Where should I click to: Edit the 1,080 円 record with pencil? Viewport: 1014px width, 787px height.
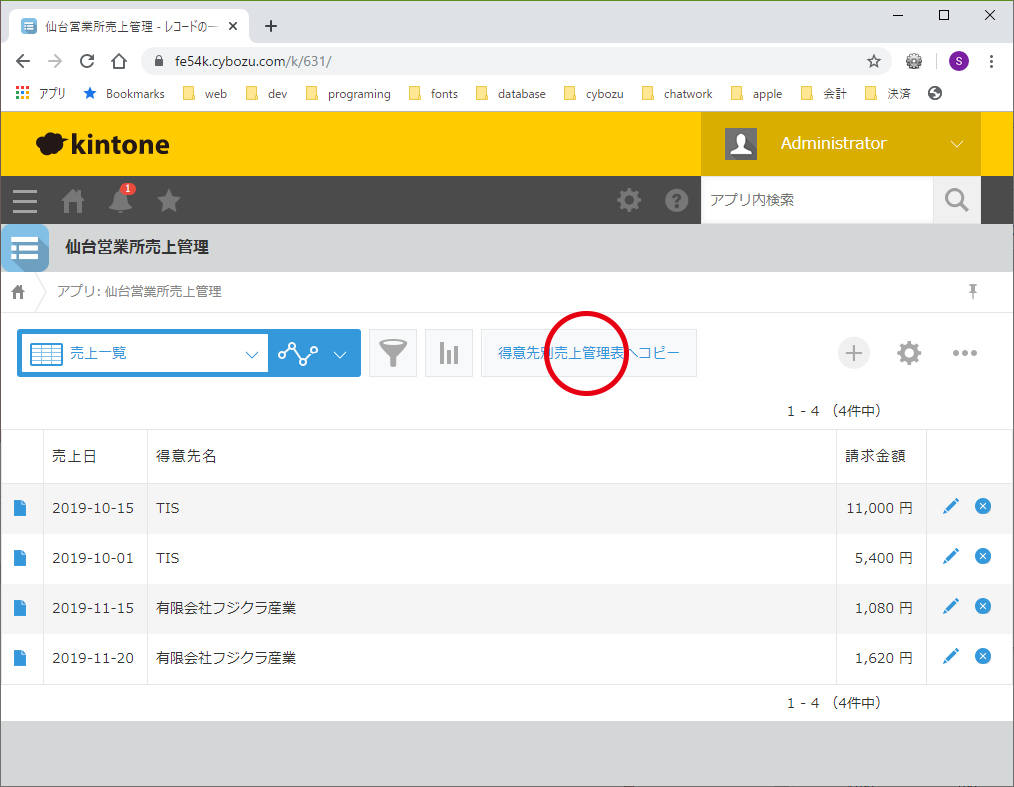pos(951,606)
